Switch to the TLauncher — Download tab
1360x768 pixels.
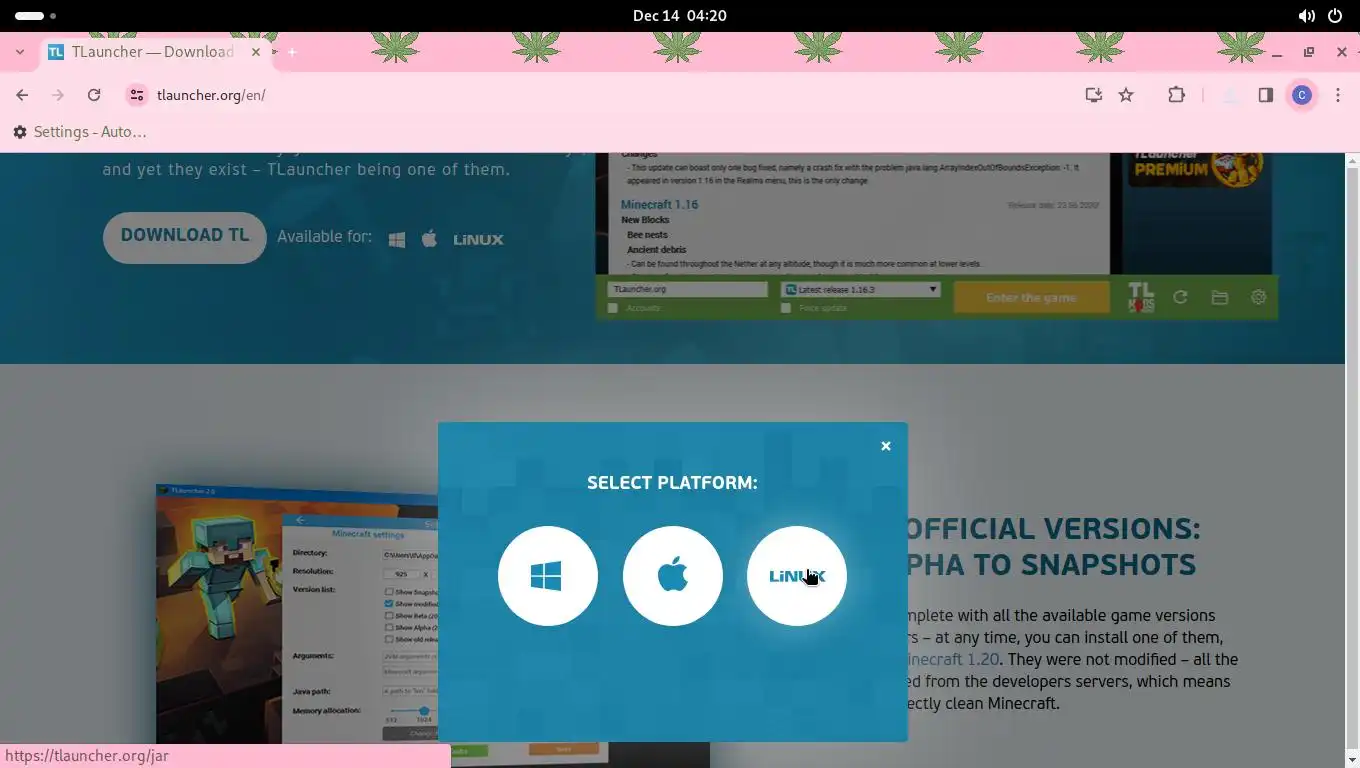click(x=153, y=52)
